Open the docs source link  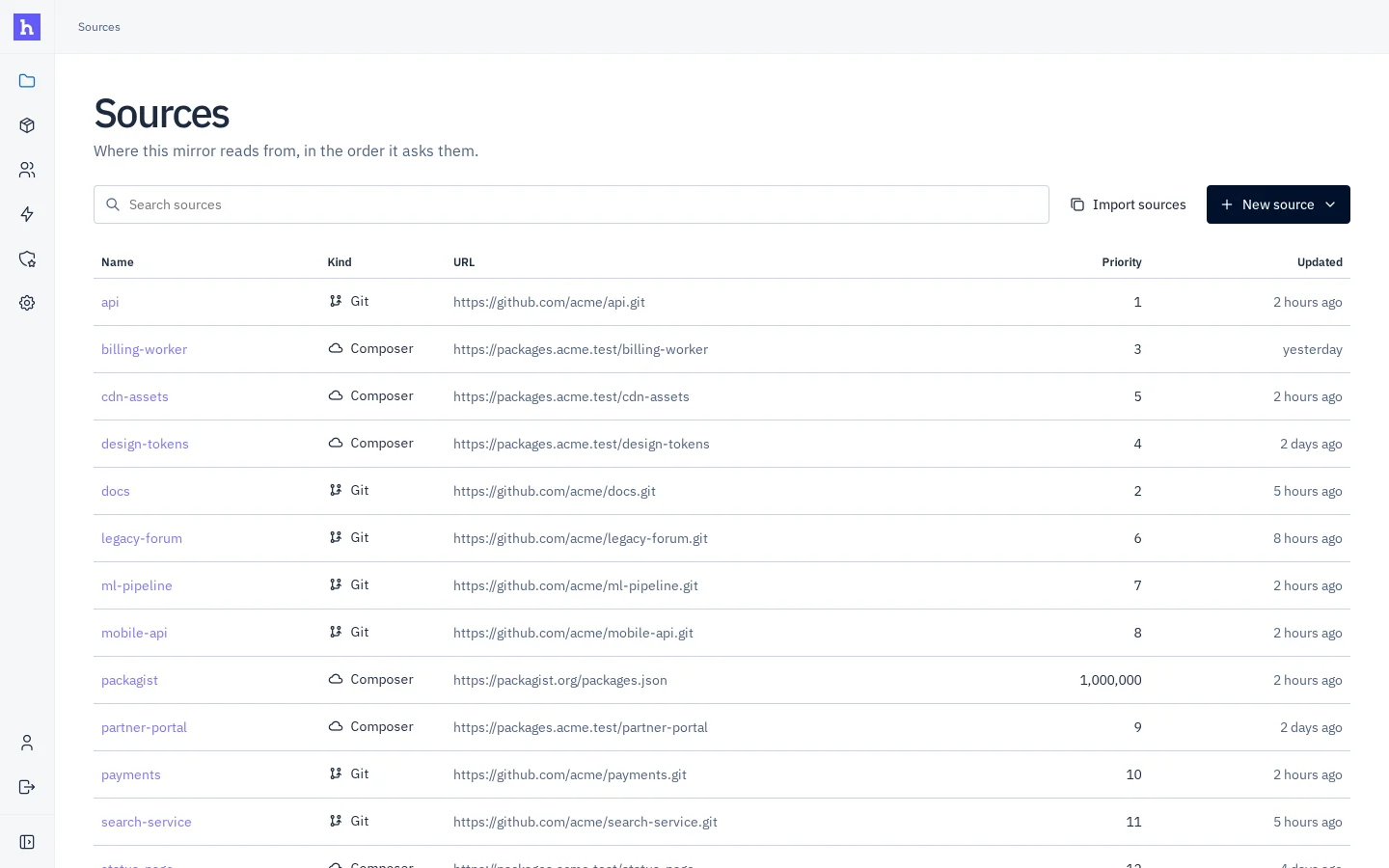(x=116, y=491)
